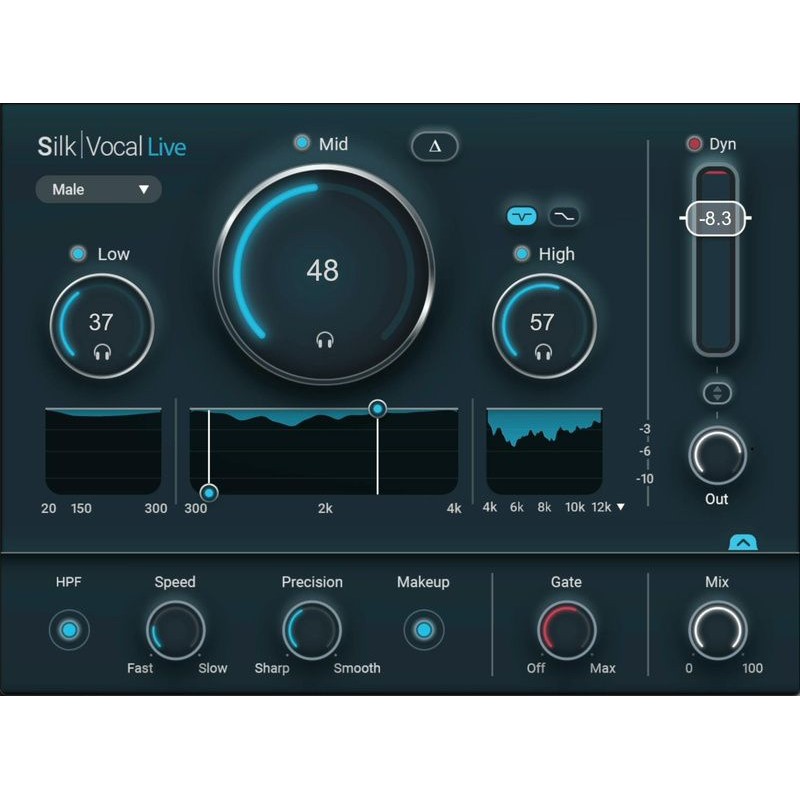Image resolution: width=800 pixels, height=800 pixels.
Task: Click the stepper arrows above the Out knob
Action: pos(717,393)
